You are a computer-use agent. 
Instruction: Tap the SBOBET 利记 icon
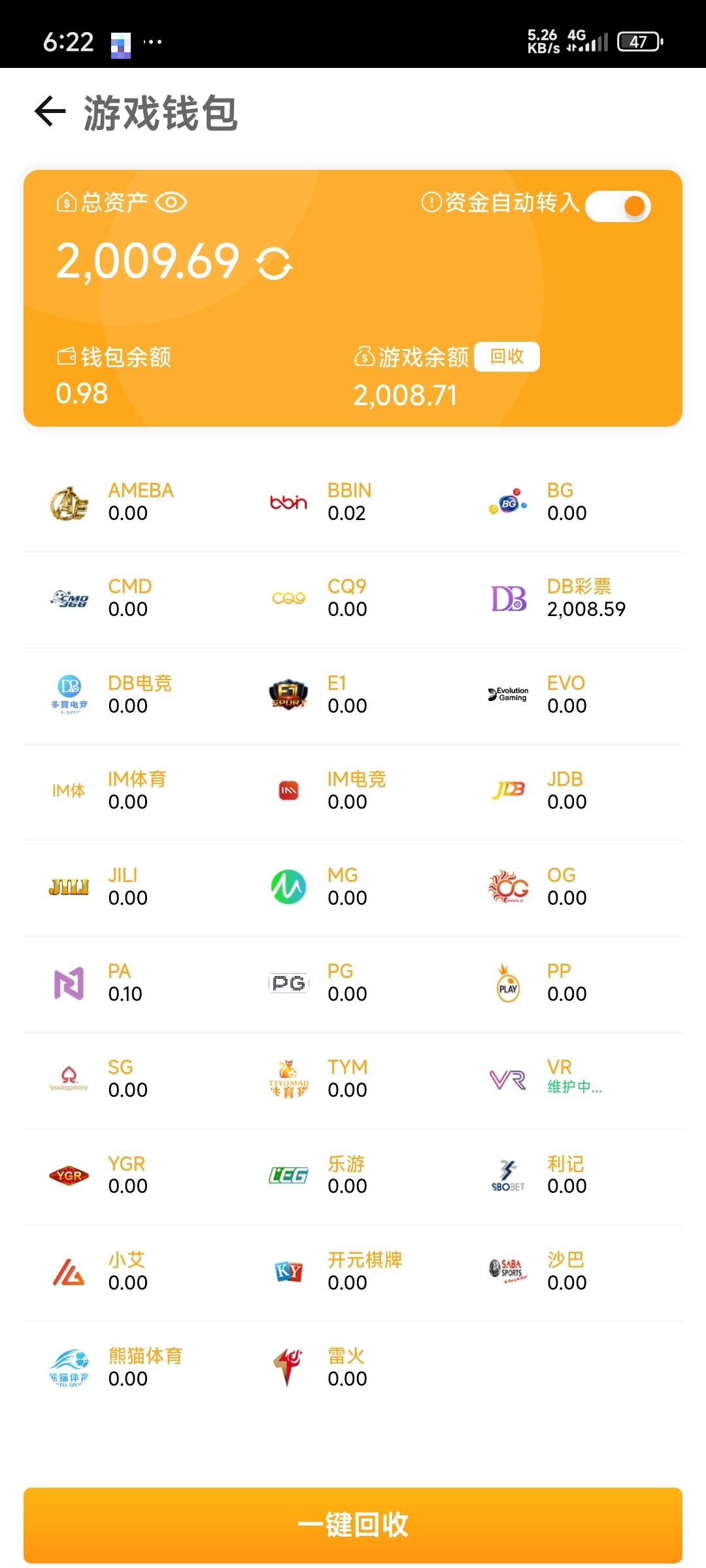(509, 1175)
